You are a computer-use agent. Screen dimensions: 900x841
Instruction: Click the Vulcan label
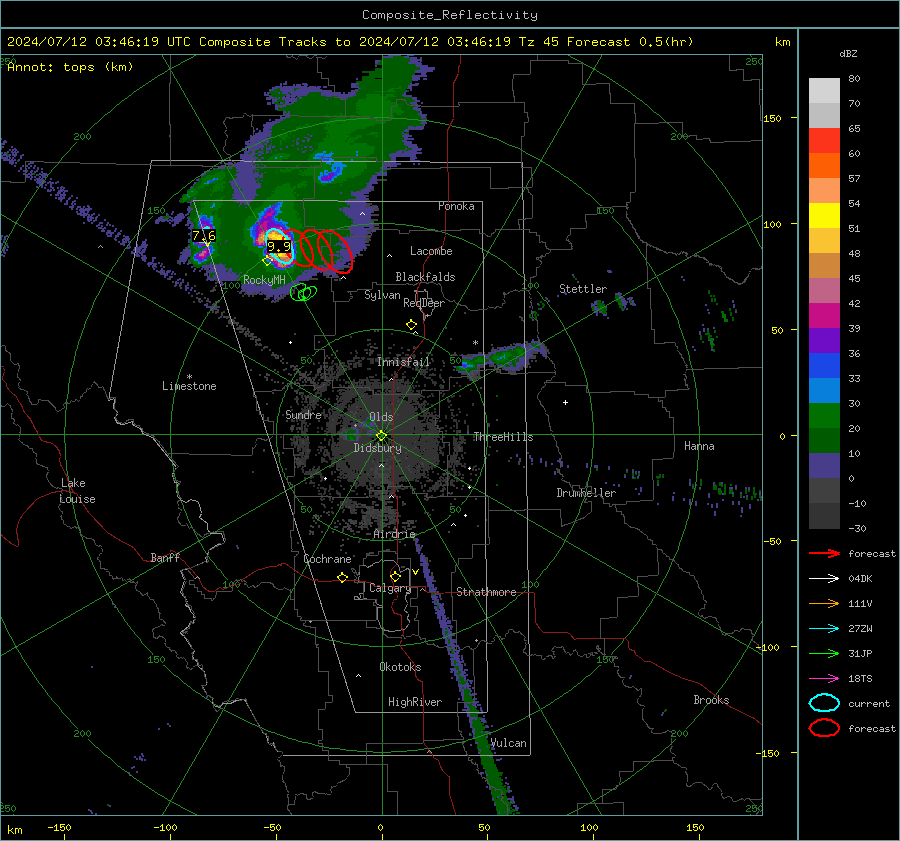click(x=509, y=743)
